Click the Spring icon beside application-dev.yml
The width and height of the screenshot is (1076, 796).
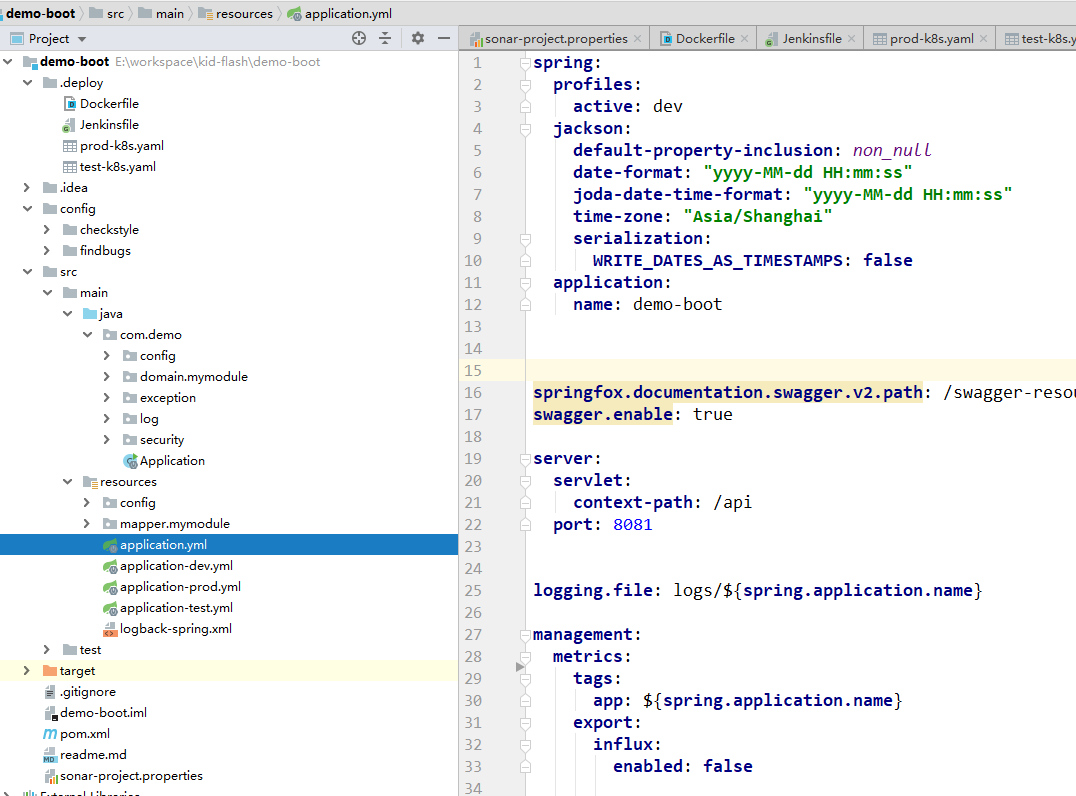click(110, 566)
